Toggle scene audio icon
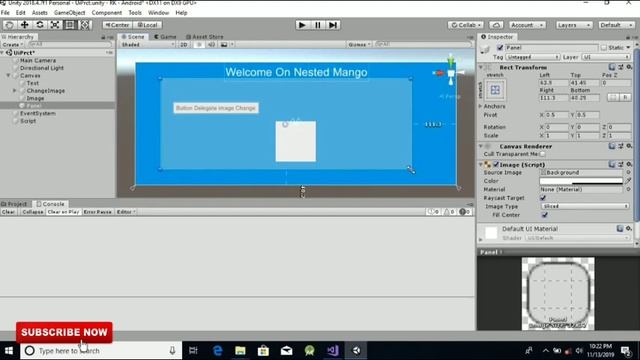This screenshot has width=640, height=360. click(211, 44)
